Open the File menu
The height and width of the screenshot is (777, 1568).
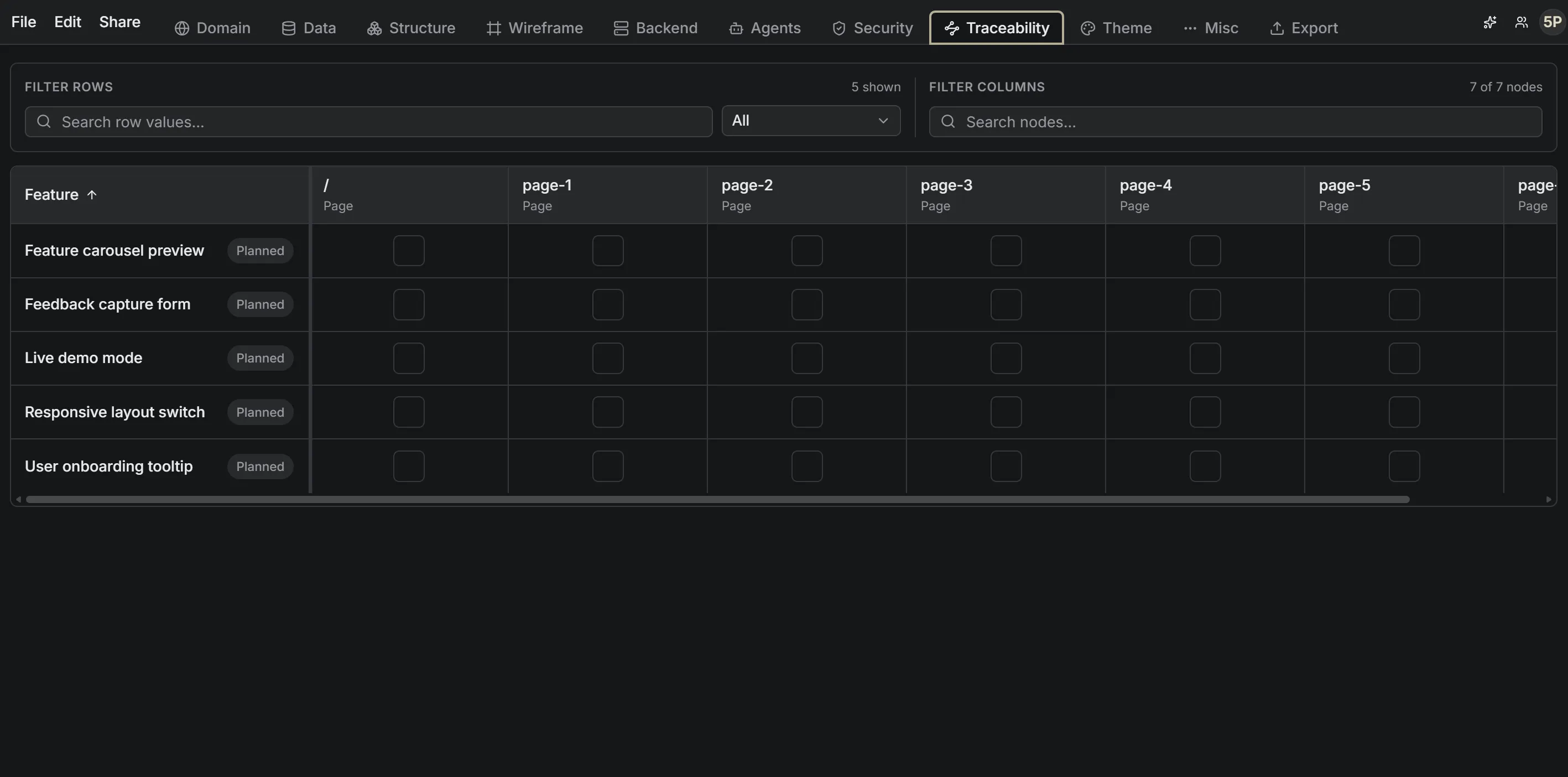point(24,22)
